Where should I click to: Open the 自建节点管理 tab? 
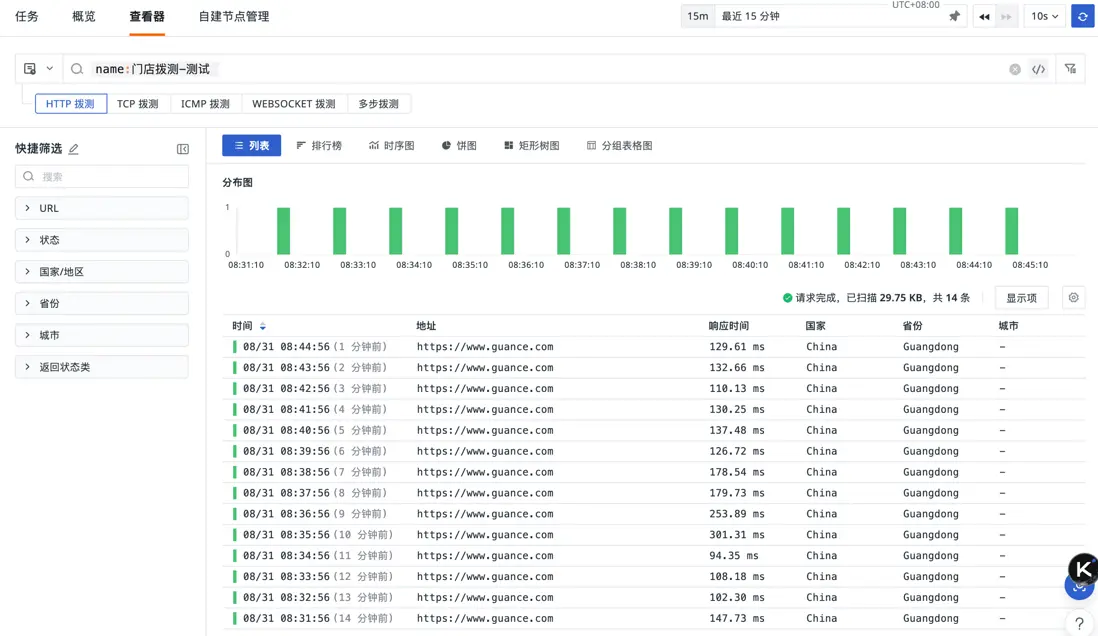(x=233, y=16)
